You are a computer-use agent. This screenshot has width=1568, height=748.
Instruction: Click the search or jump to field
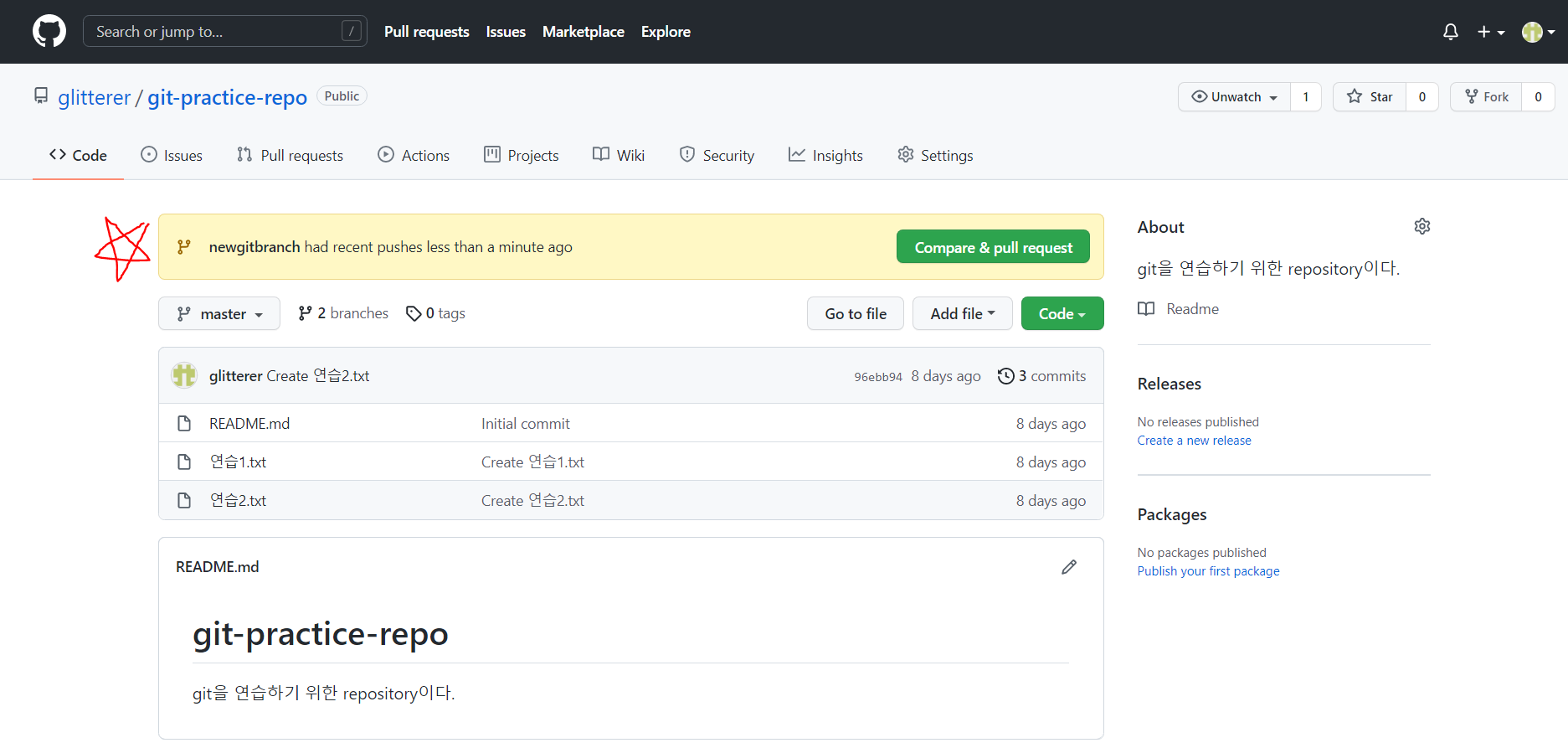(224, 32)
